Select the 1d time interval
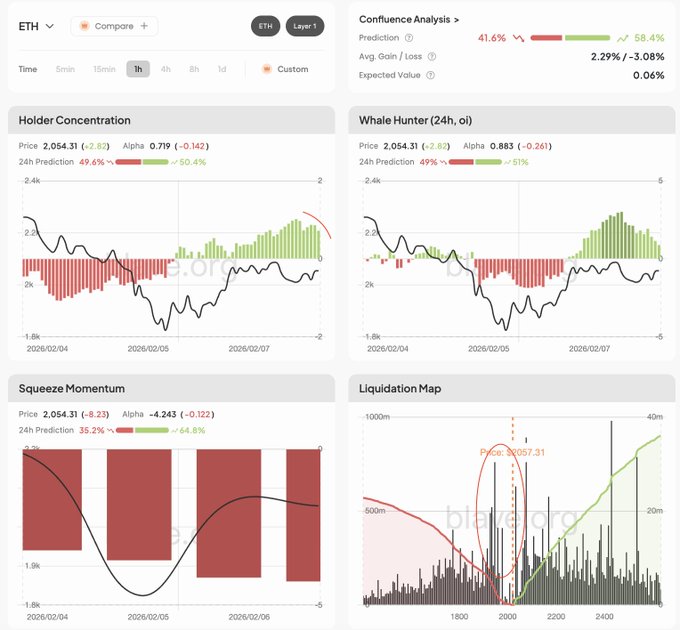Viewport: 680px width, 630px height. tap(221, 69)
